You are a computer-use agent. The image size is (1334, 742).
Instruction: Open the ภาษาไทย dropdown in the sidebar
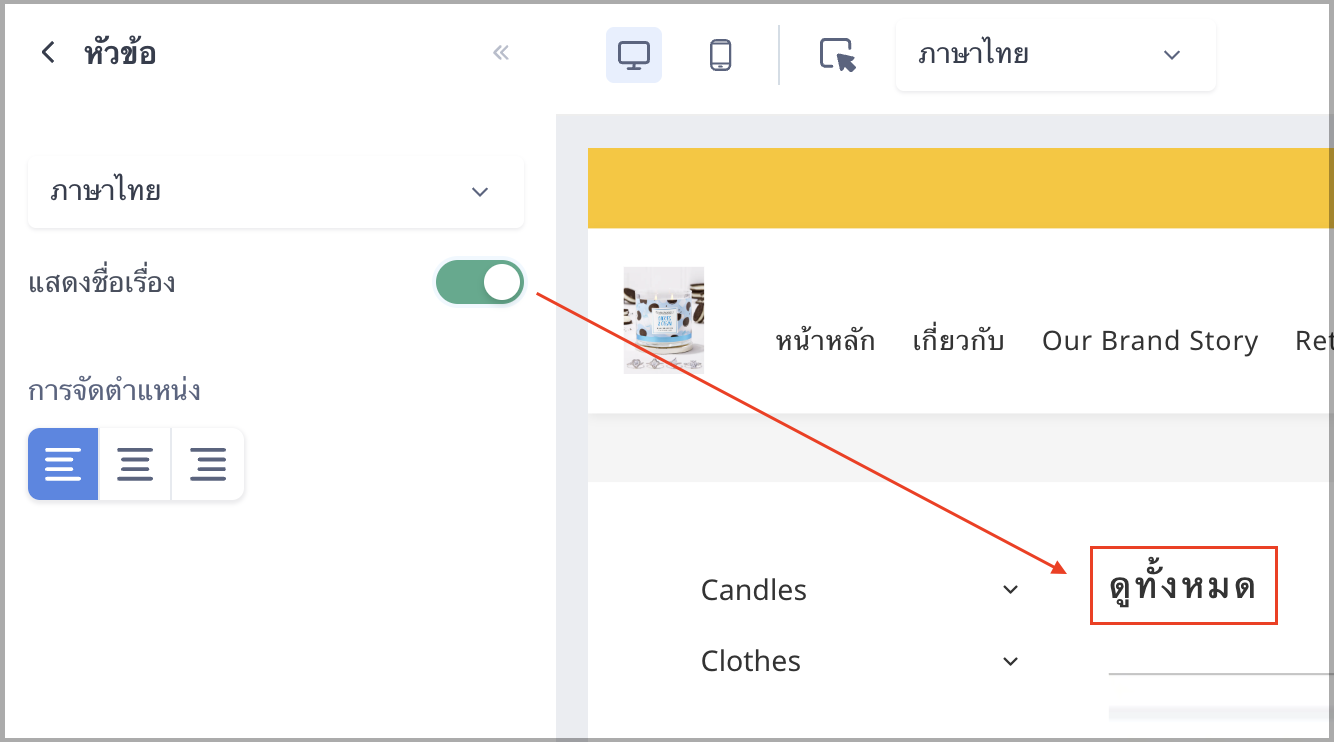click(x=276, y=191)
